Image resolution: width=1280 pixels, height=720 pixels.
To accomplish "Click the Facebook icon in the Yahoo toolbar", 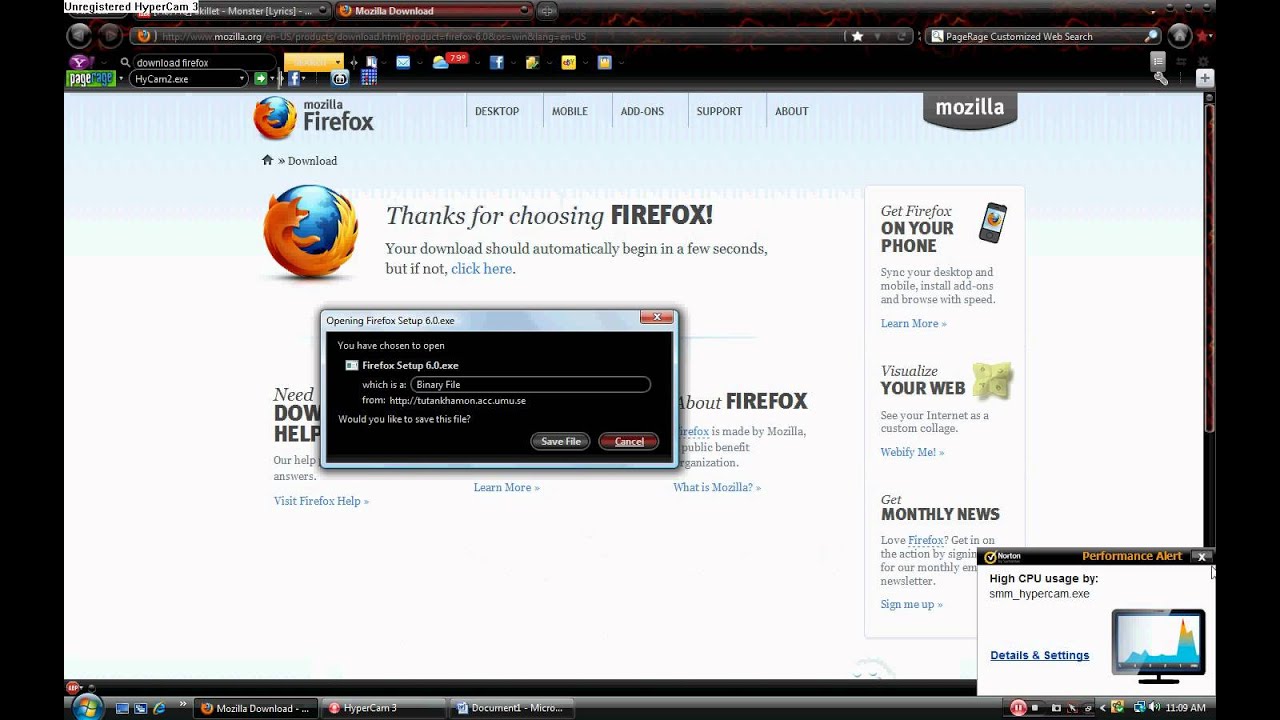I will coord(496,62).
